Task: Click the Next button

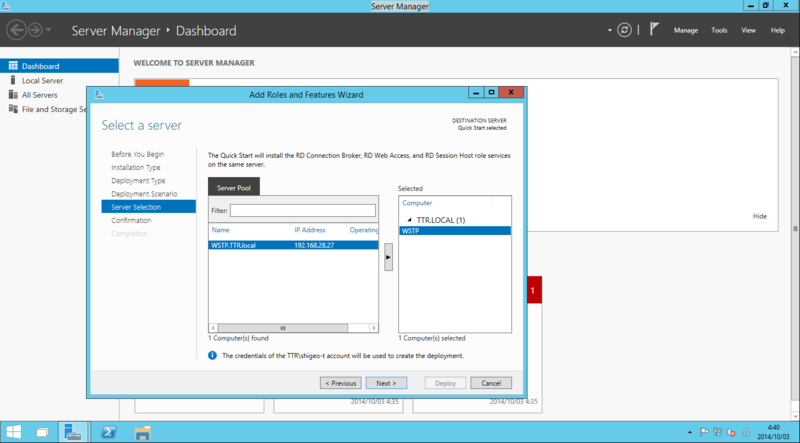Action: click(386, 383)
